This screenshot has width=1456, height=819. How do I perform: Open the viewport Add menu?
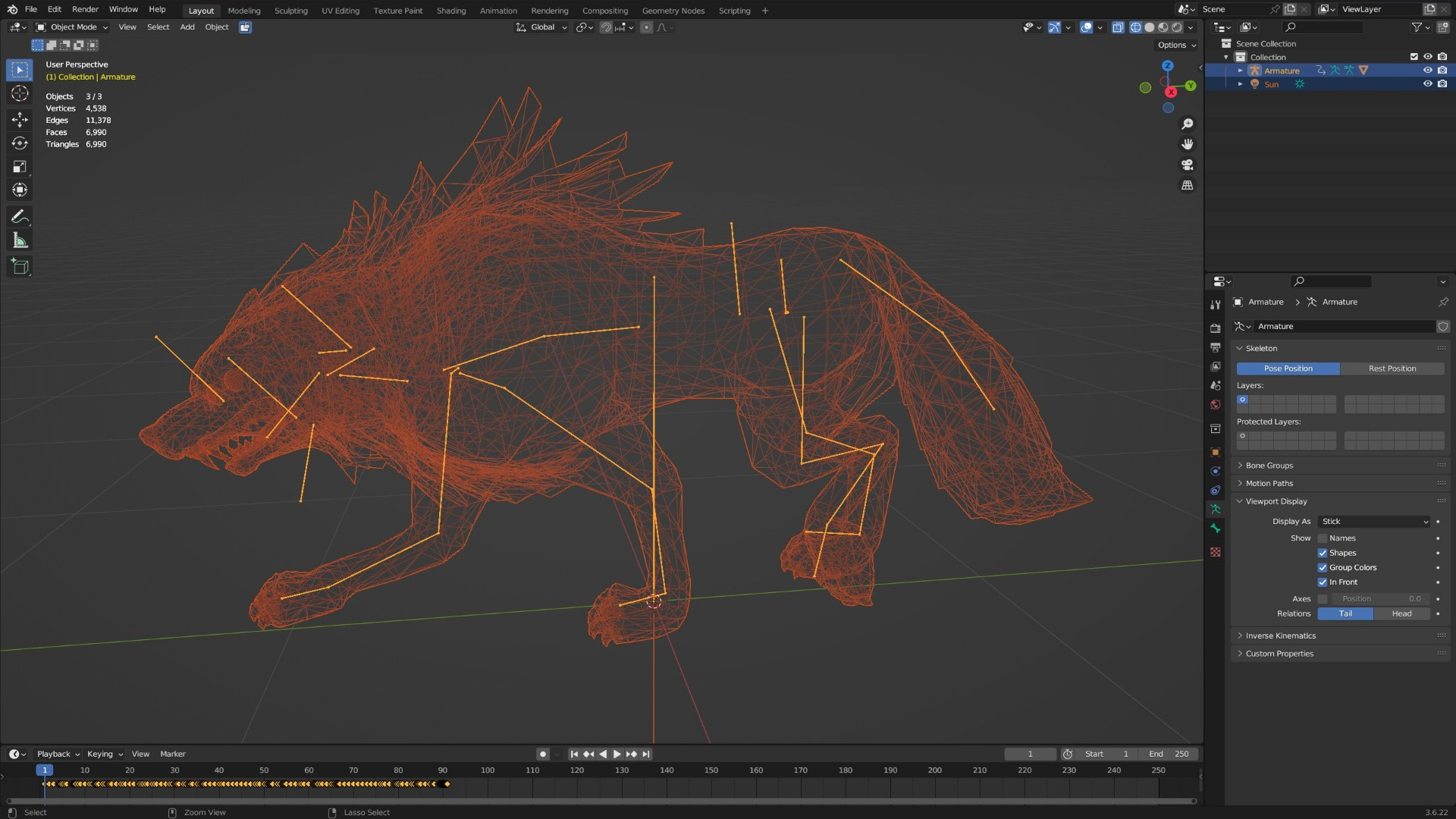click(x=187, y=27)
